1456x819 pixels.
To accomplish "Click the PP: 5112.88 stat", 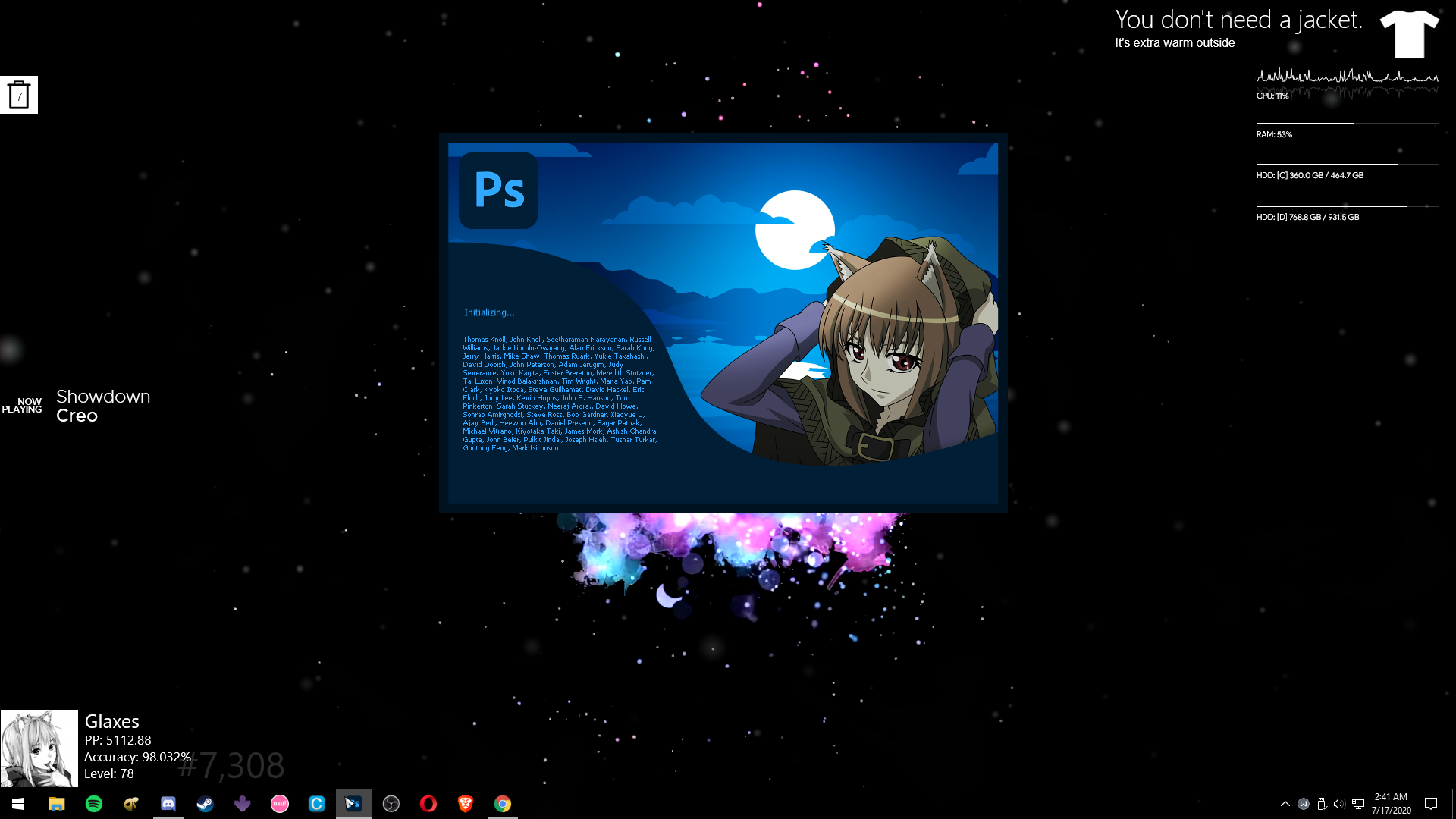I will click(x=118, y=740).
